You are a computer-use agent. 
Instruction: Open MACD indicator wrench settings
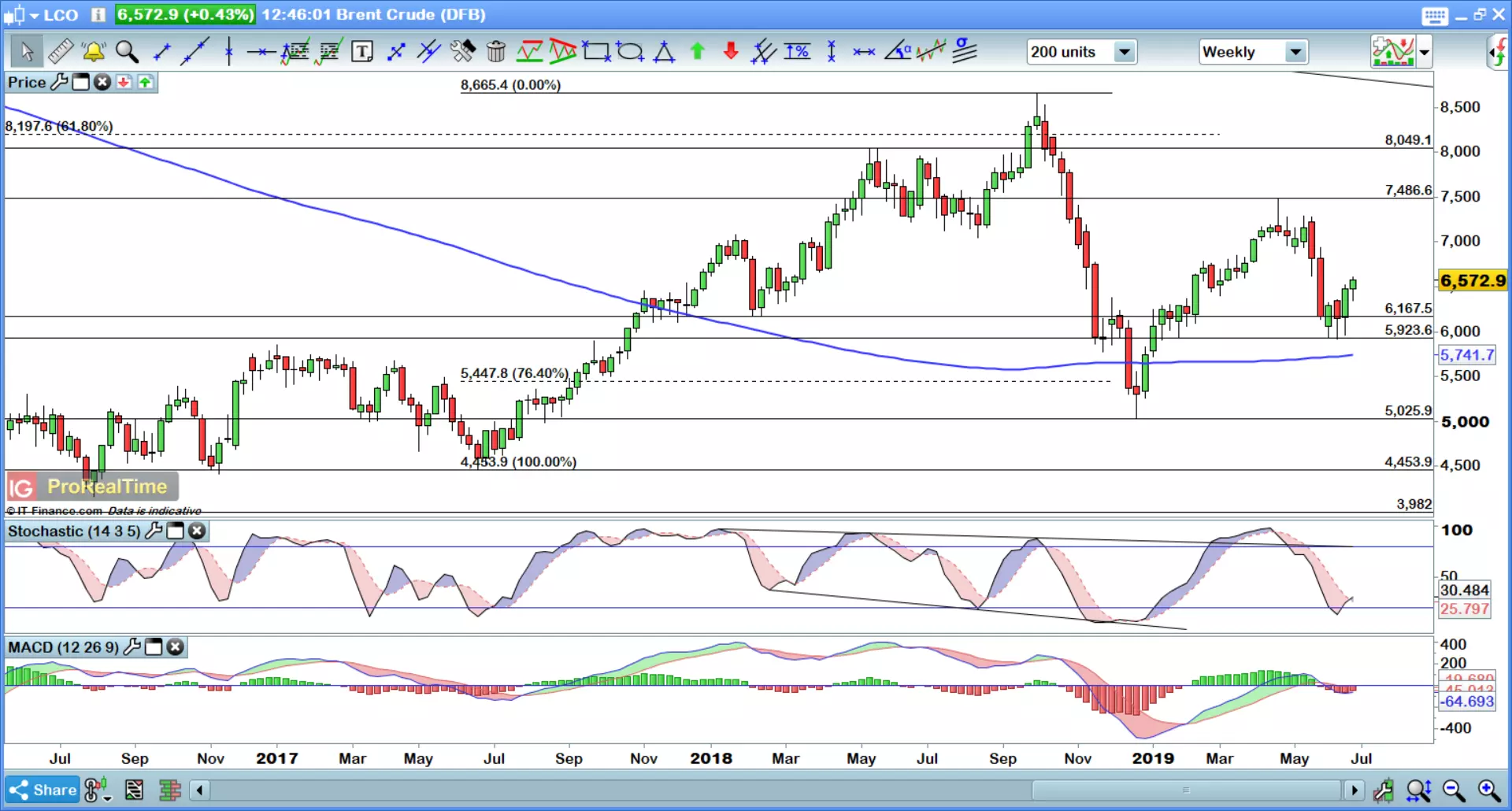pos(132,647)
